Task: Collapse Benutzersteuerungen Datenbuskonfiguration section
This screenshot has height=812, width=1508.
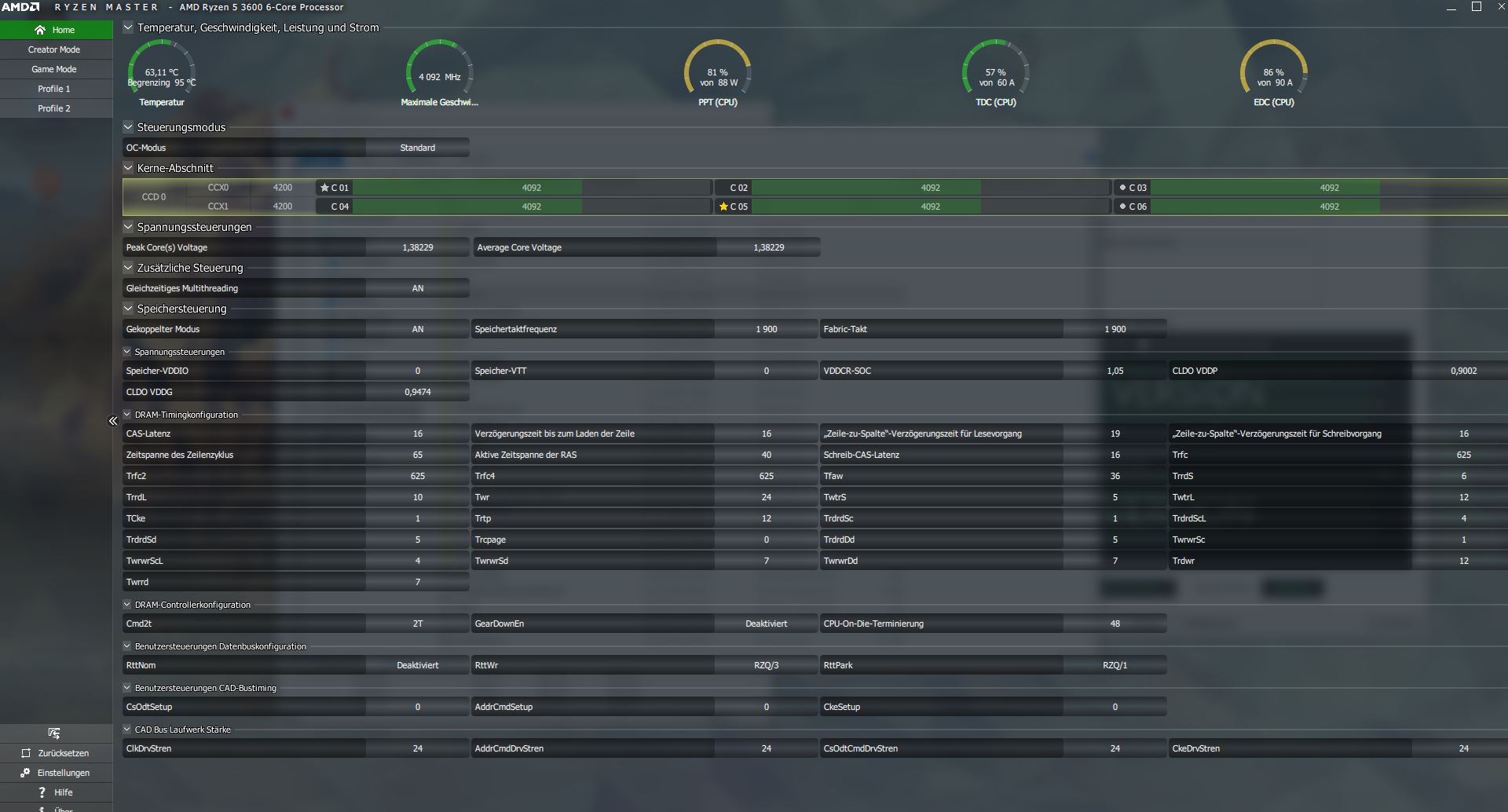Action: [127, 646]
